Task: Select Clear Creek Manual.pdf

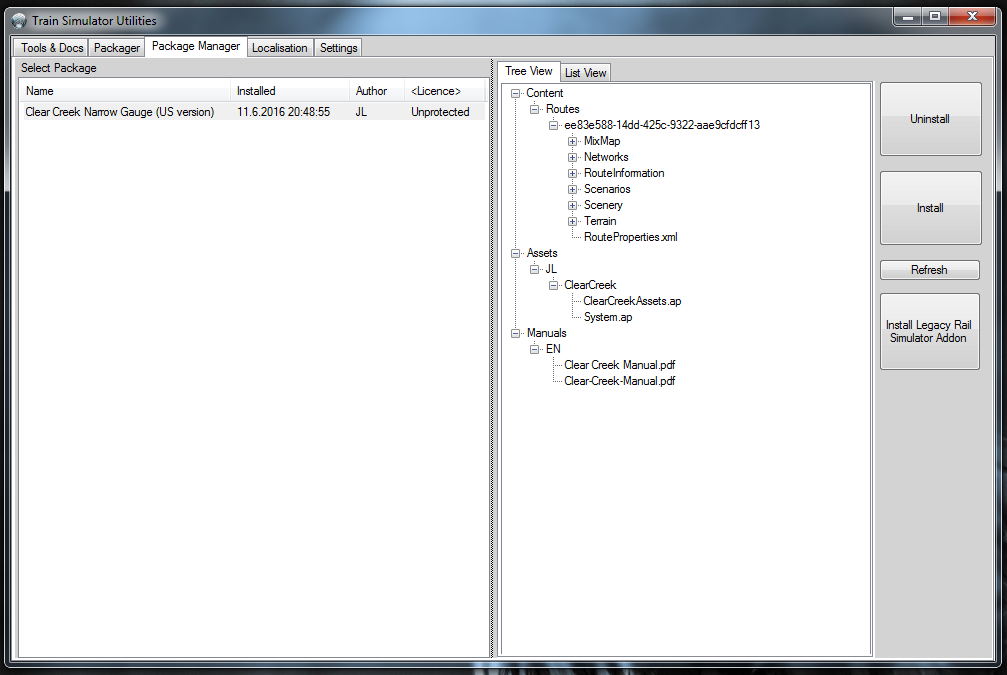Action: click(x=620, y=365)
